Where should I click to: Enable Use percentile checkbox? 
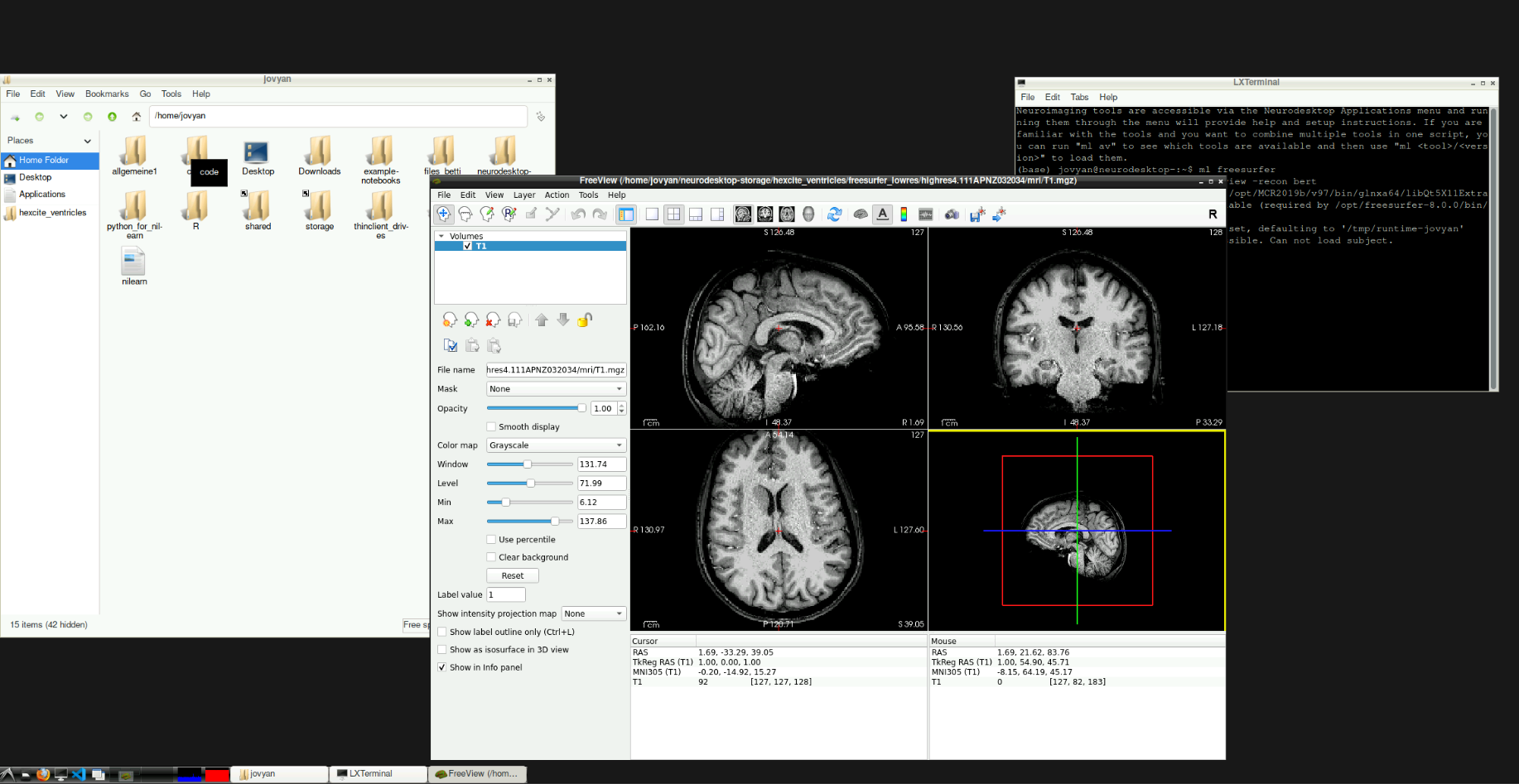pos(491,539)
